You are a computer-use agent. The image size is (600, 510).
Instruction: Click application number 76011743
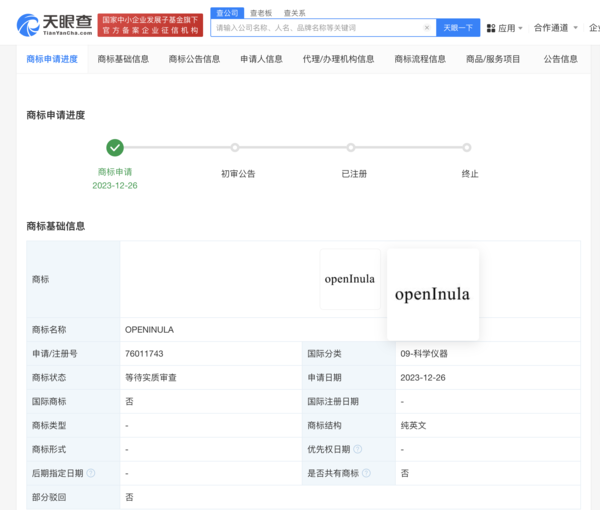click(144, 354)
